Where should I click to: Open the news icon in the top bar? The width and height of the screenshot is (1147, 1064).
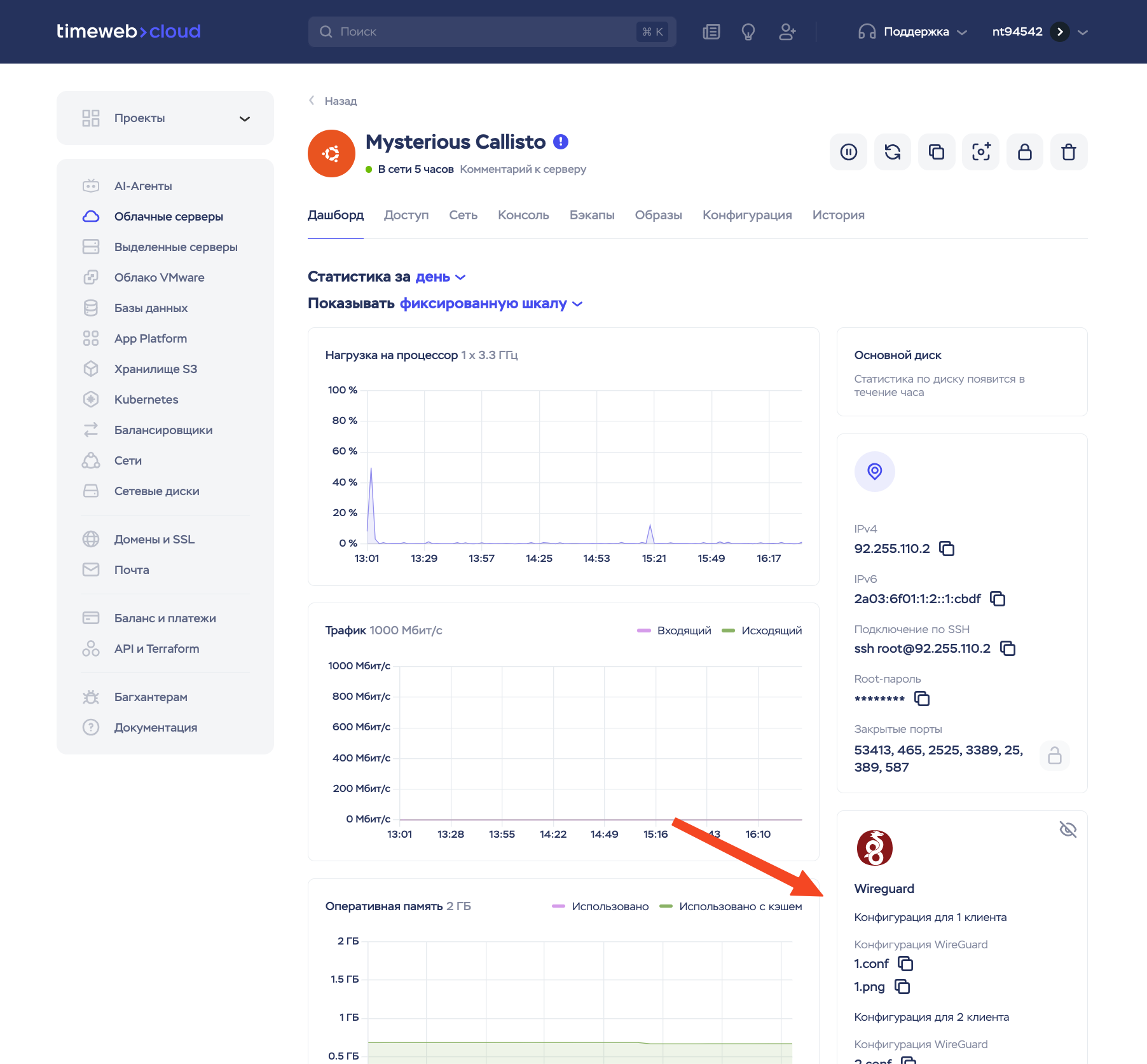coord(711,32)
